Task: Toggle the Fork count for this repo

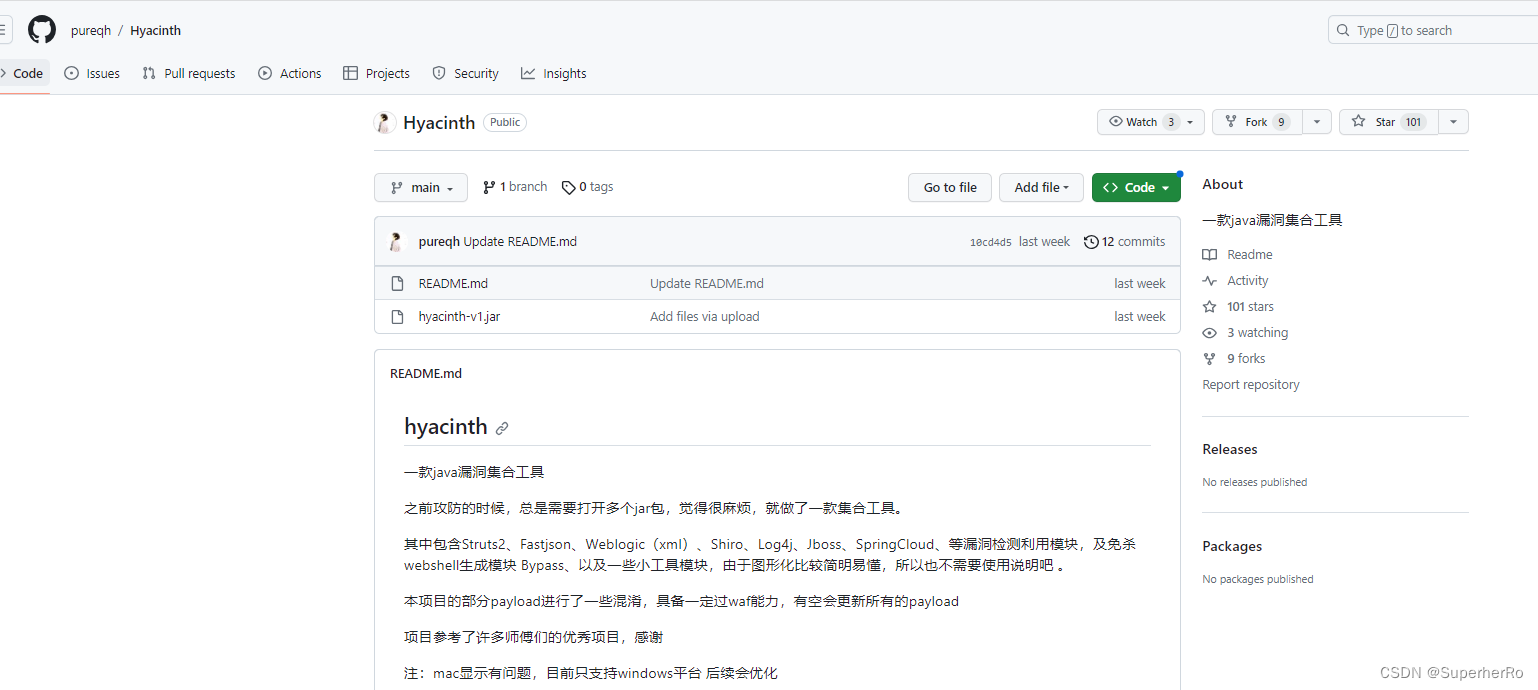Action: coord(1256,121)
